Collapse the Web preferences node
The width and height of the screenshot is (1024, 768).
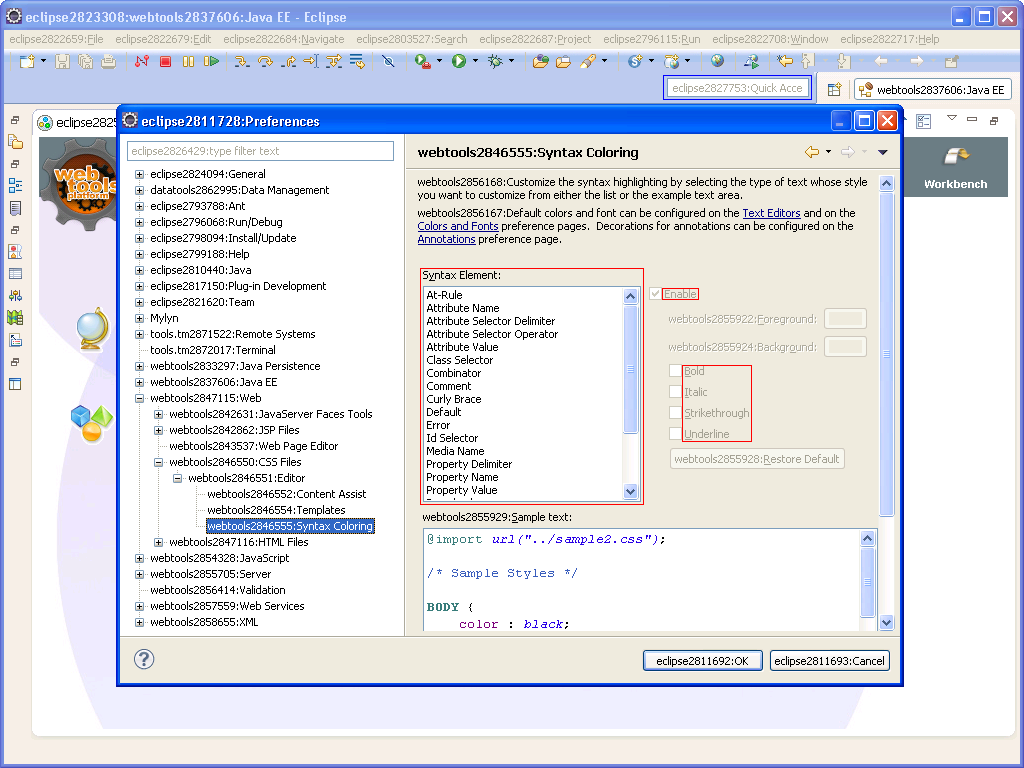point(139,398)
